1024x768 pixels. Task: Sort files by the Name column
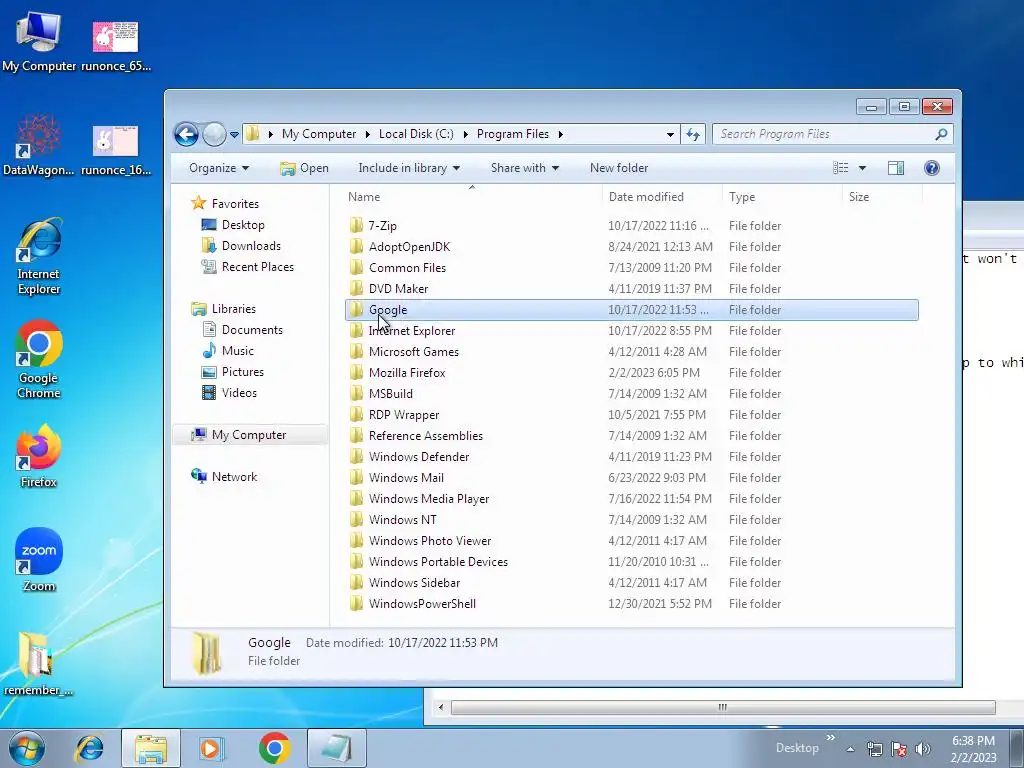[472, 197]
